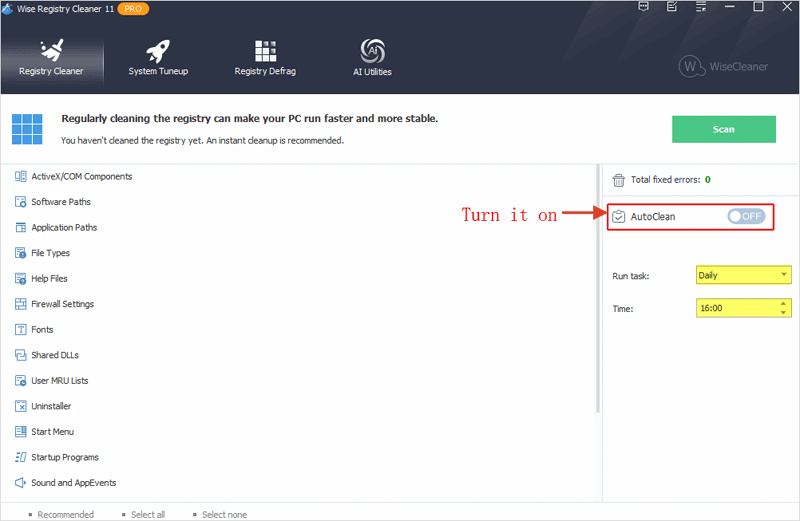Click the Wise Registry Cleaner app icon

click(7, 8)
